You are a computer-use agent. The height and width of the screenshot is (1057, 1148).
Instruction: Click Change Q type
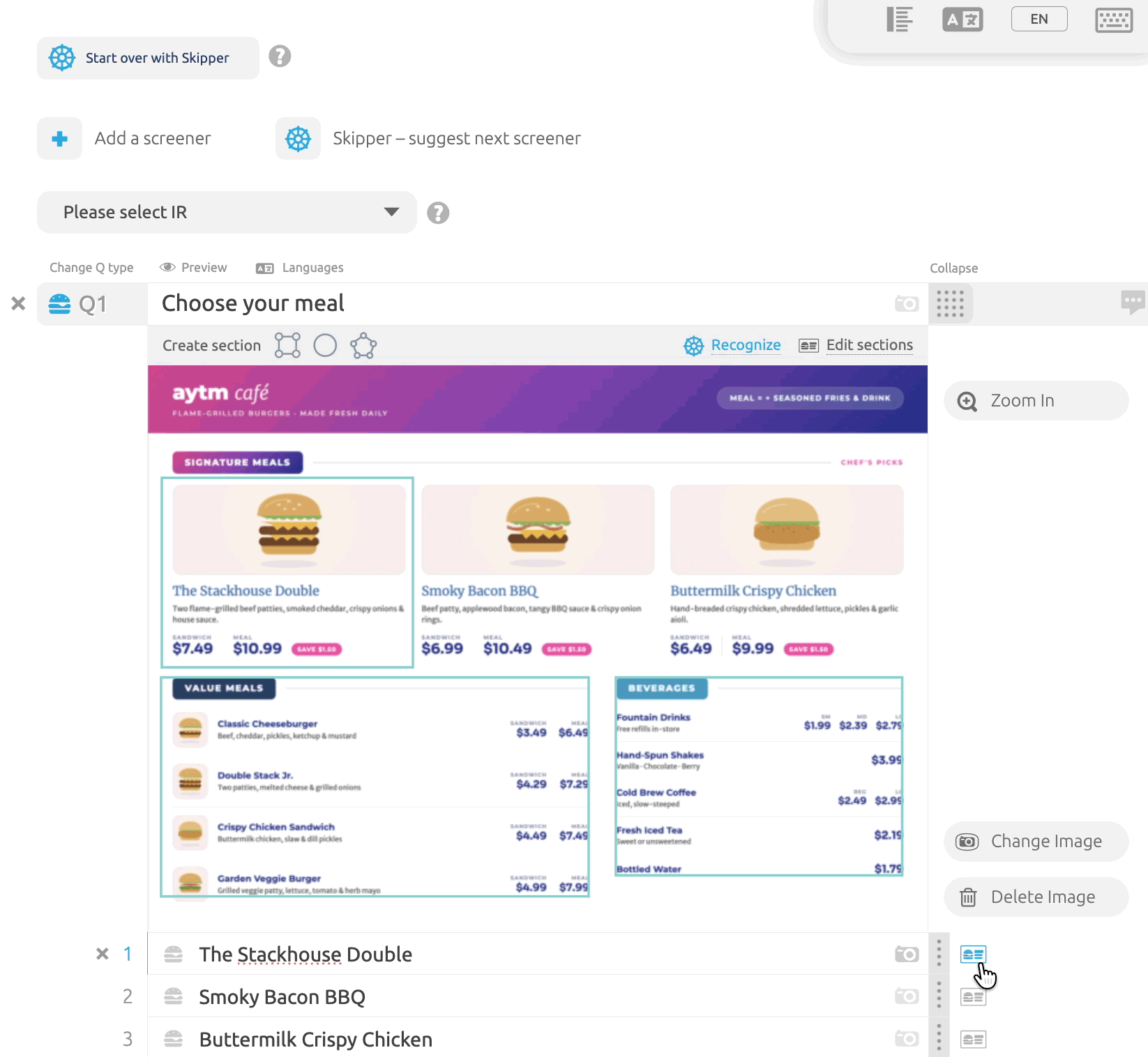[91, 268]
